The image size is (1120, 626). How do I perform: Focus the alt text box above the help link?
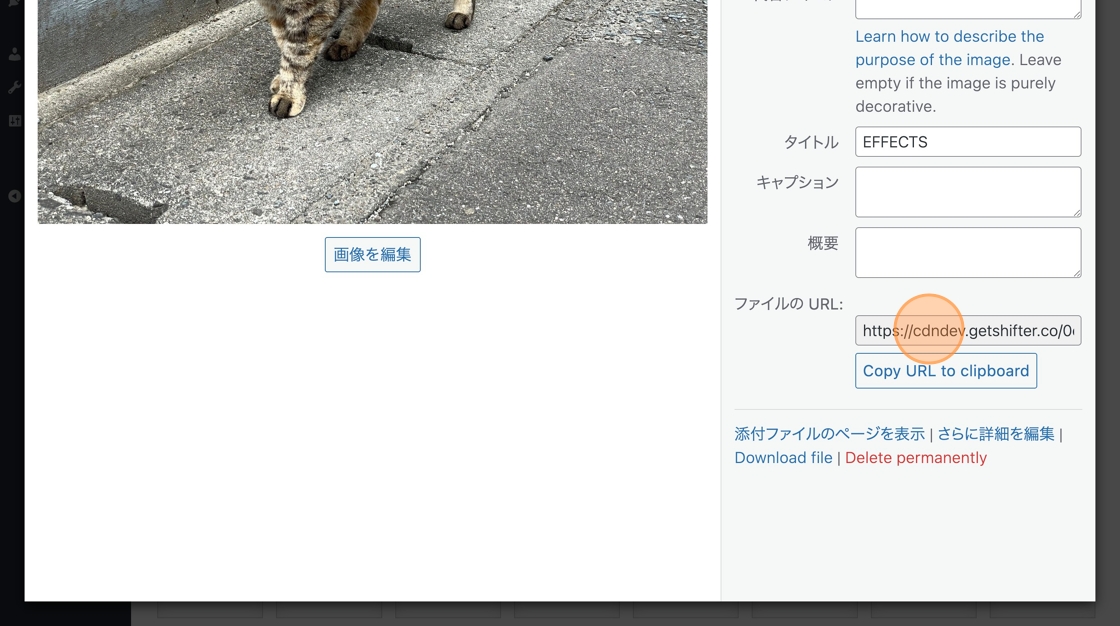tap(968, 9)
